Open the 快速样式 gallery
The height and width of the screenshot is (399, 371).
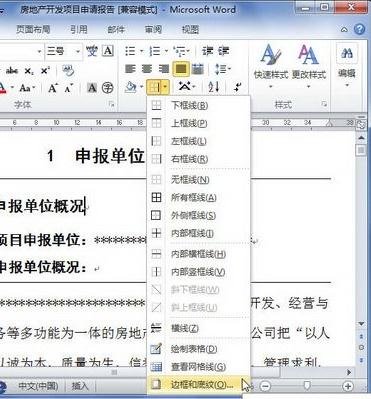point(271,66)
